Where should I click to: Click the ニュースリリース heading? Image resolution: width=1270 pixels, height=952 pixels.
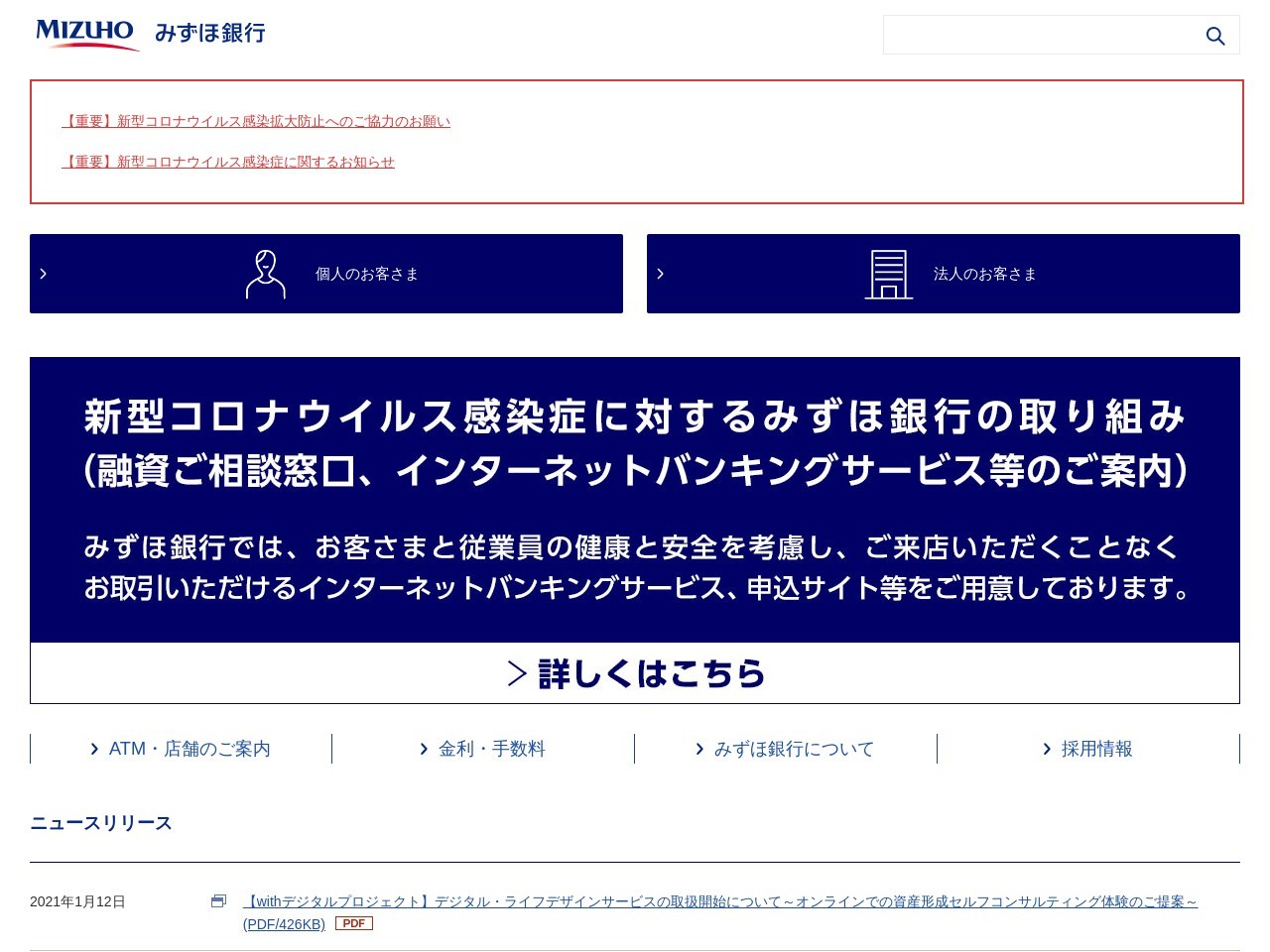pos(101,823)
